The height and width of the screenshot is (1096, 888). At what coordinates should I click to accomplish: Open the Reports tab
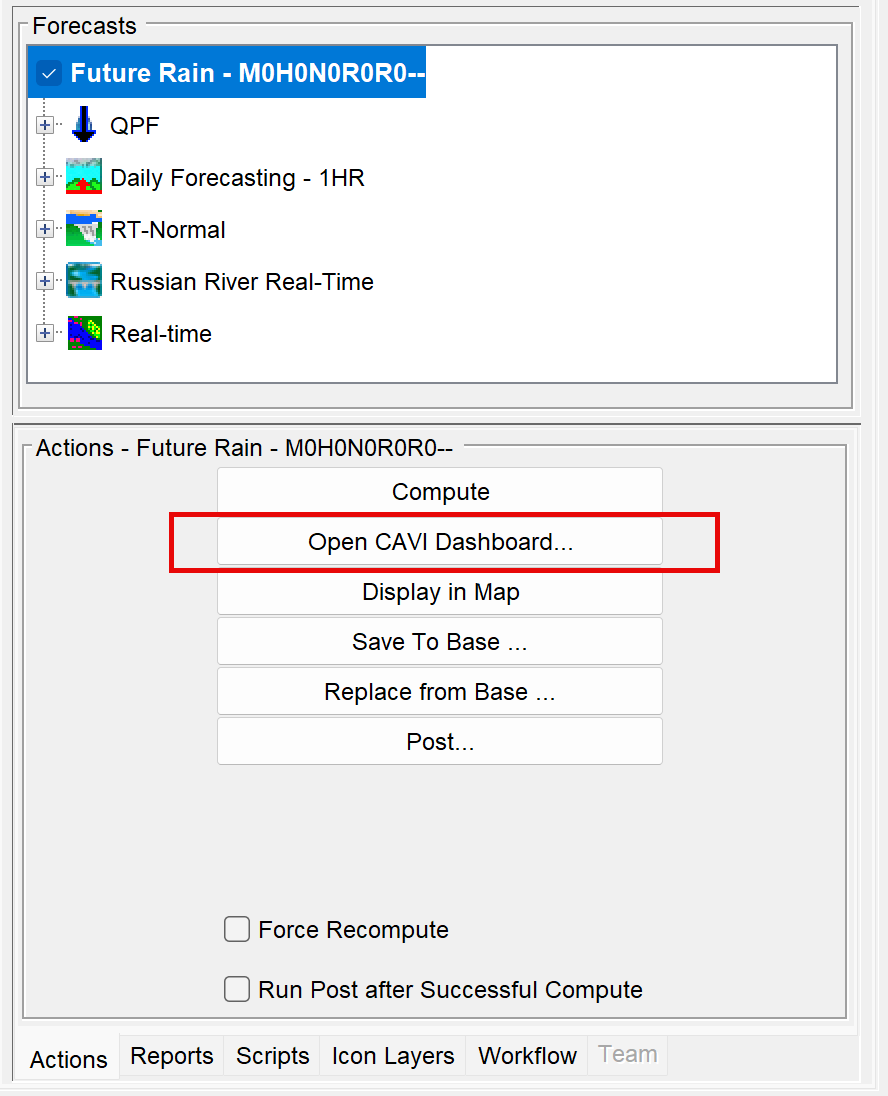pos(171,1055)
